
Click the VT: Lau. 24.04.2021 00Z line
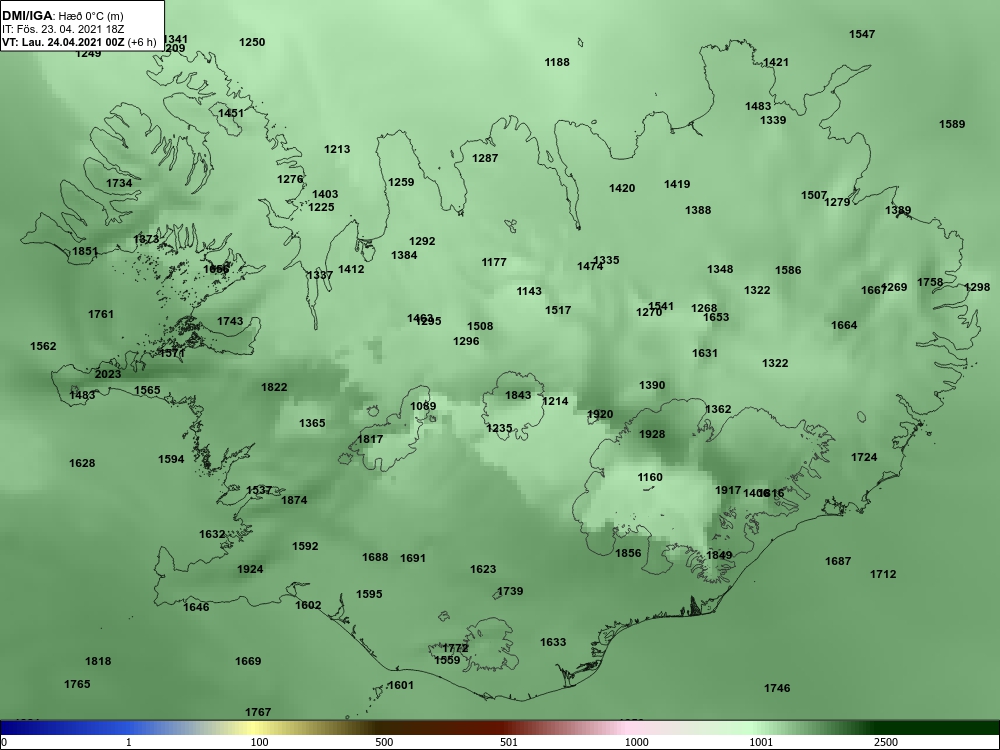(x=78, y=42)
